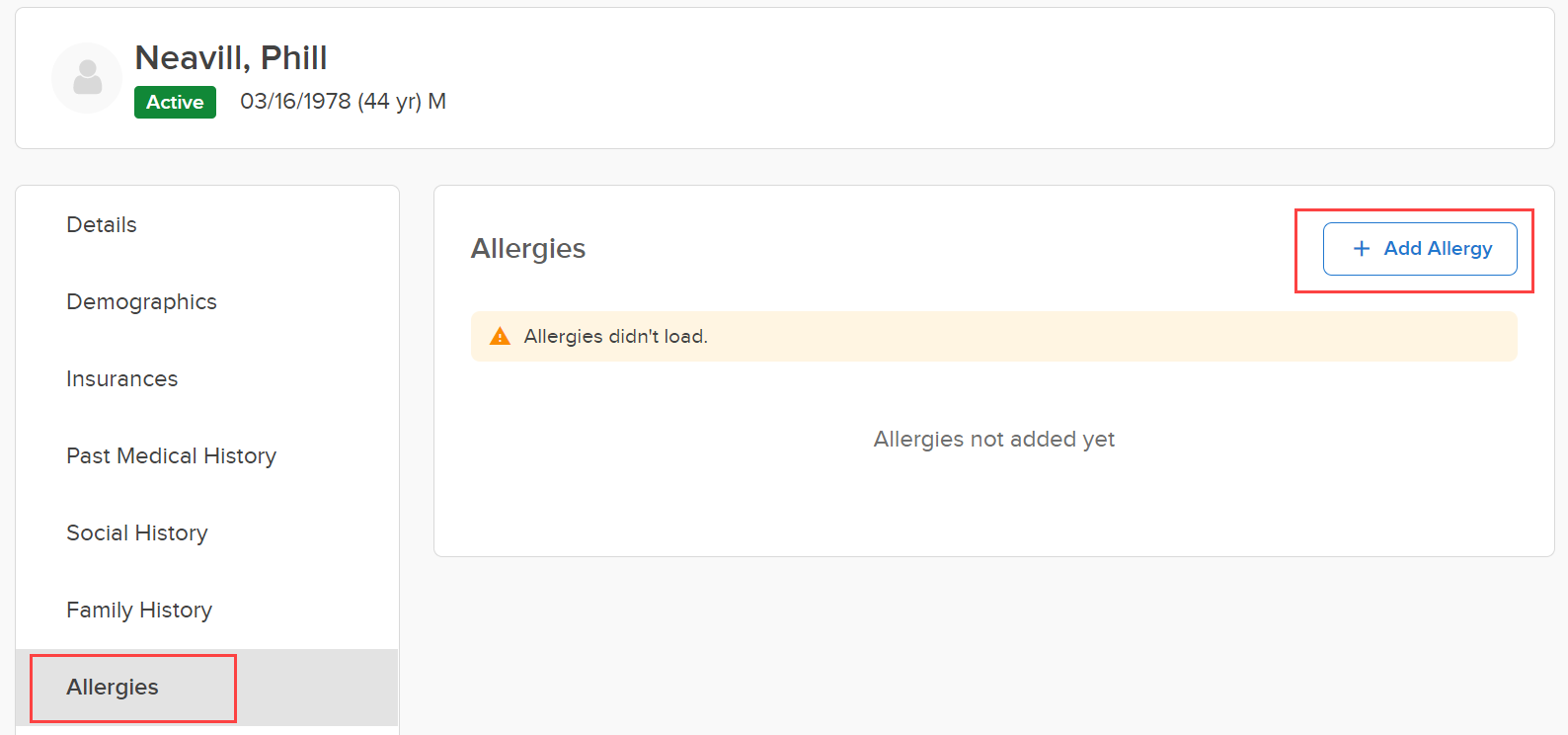Click the birth date 03/16/1978
This screenshot has width=1568, height=735.
295,102
